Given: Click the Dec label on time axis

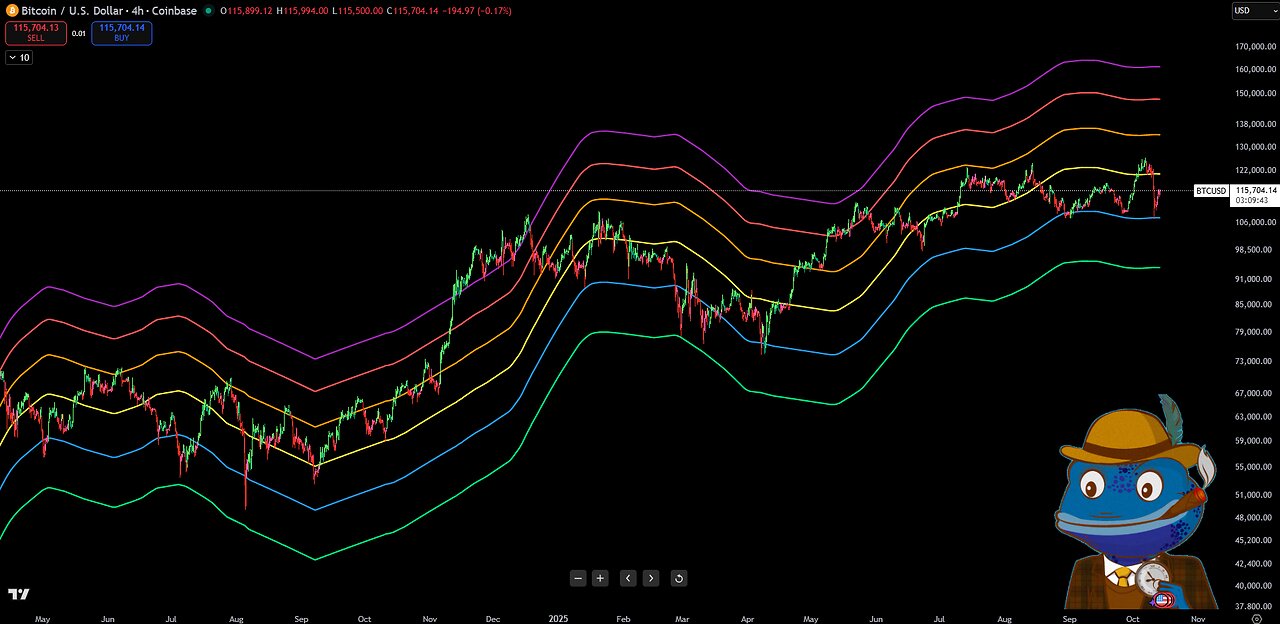Looking at the screenshot, I should click(493, 619).
